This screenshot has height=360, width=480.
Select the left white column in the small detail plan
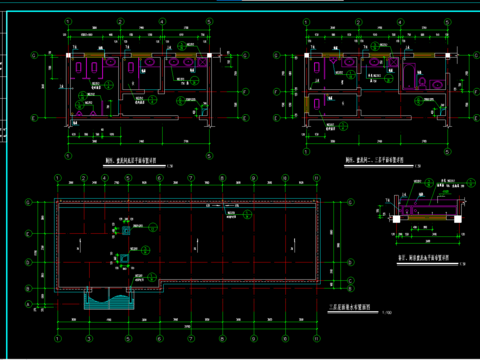pyautogui.click(x=396, y=219)
